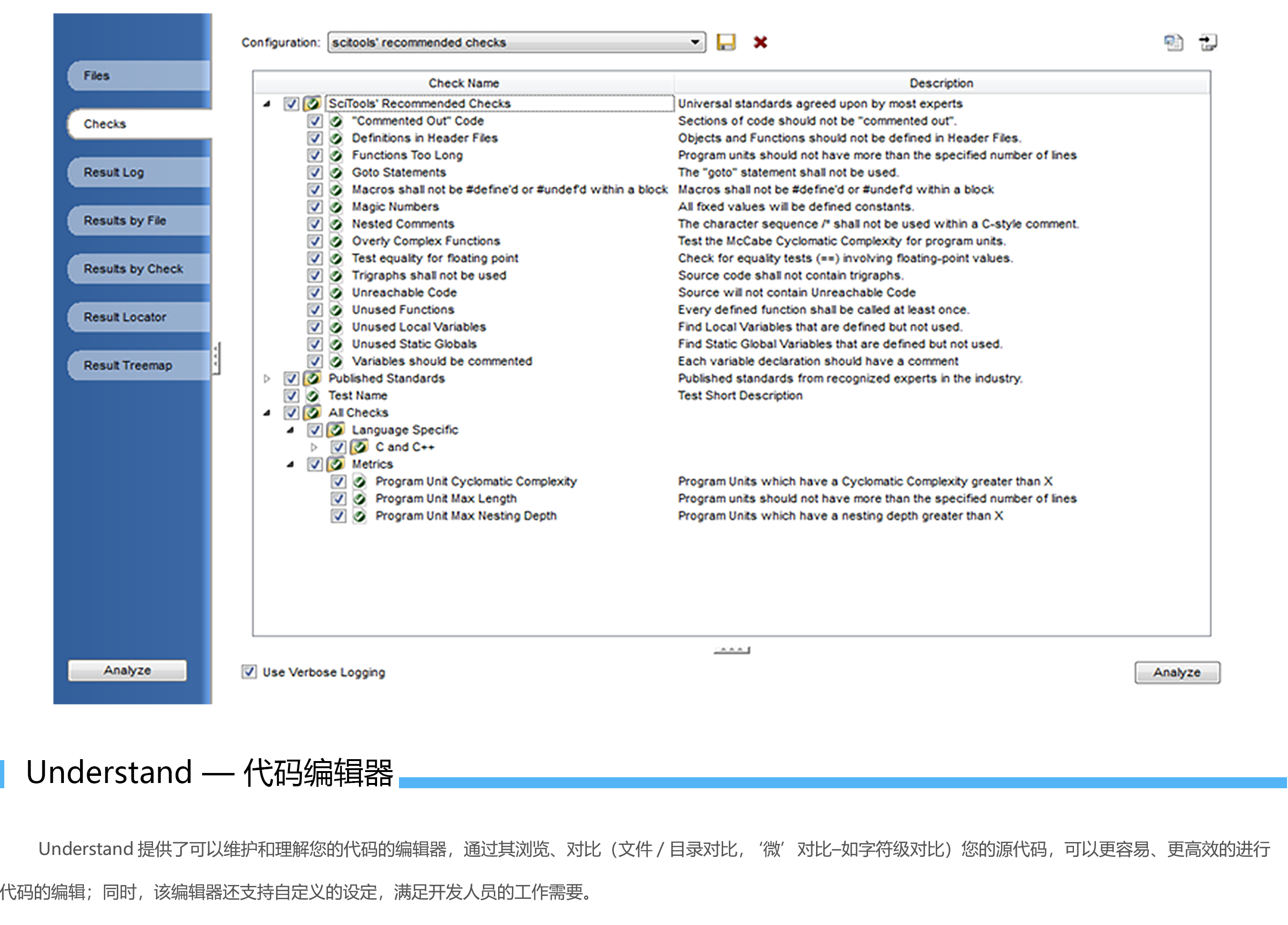Click the green check icon beside Test Name

click(x=312, y=396)
